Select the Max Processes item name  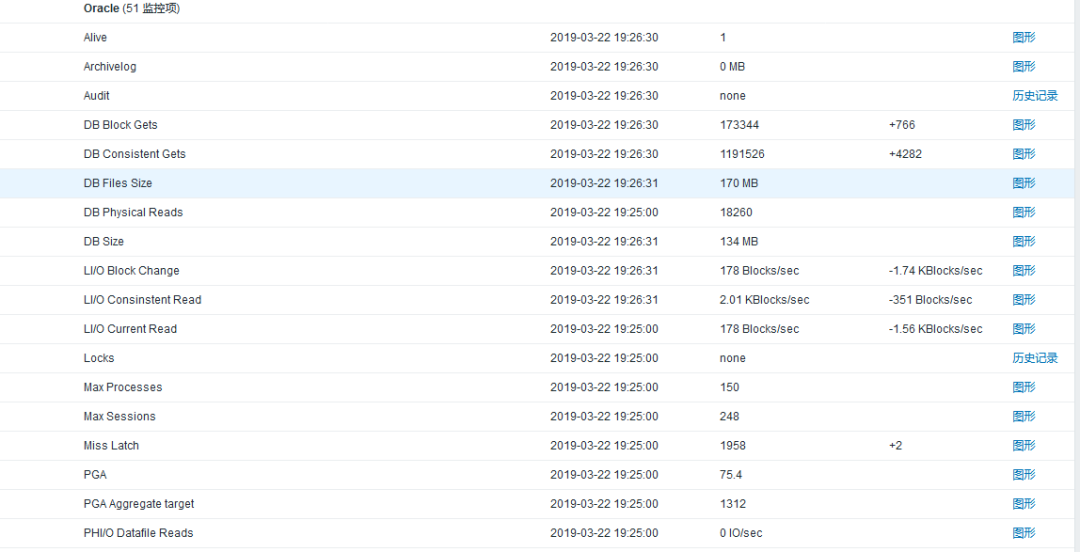123,387
